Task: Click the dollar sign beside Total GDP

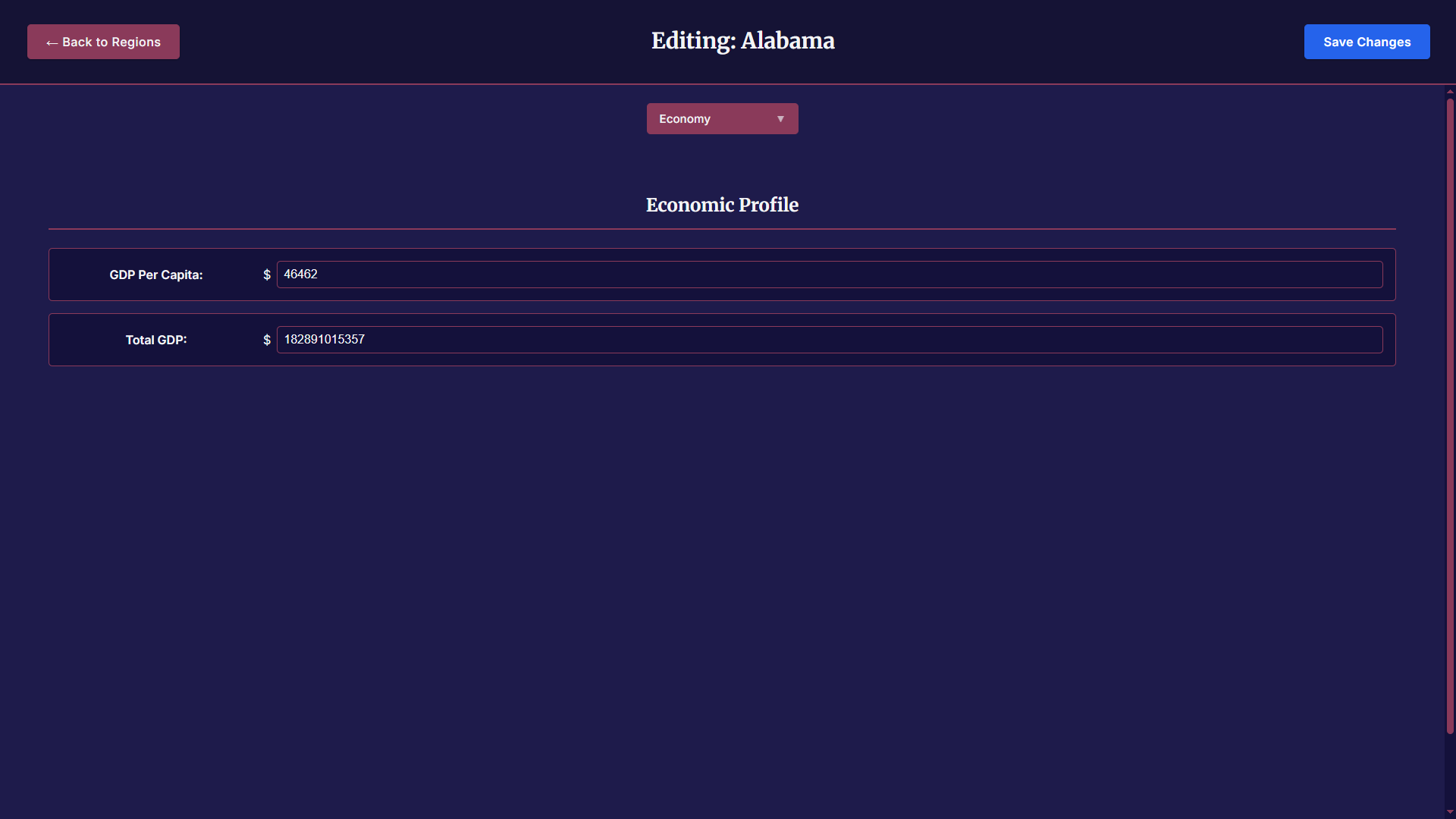Action: tap(267, 340)
